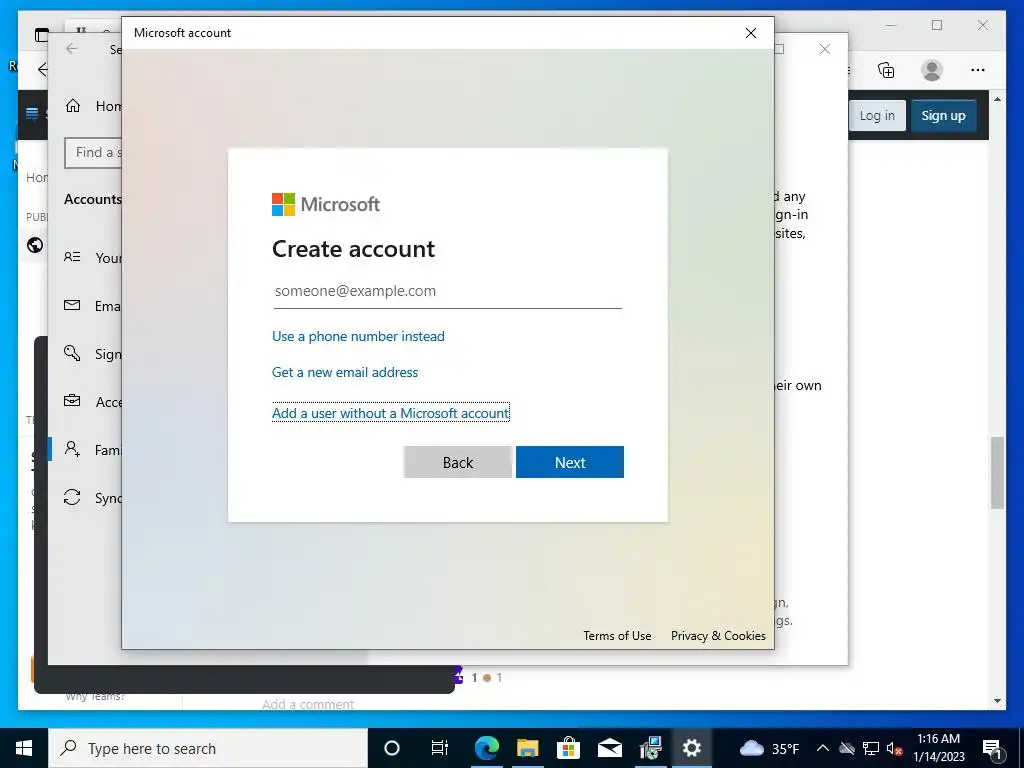Click the Settings back arrow
Image resolution: width=1024 pixels, height=768 pixels.
72,49
